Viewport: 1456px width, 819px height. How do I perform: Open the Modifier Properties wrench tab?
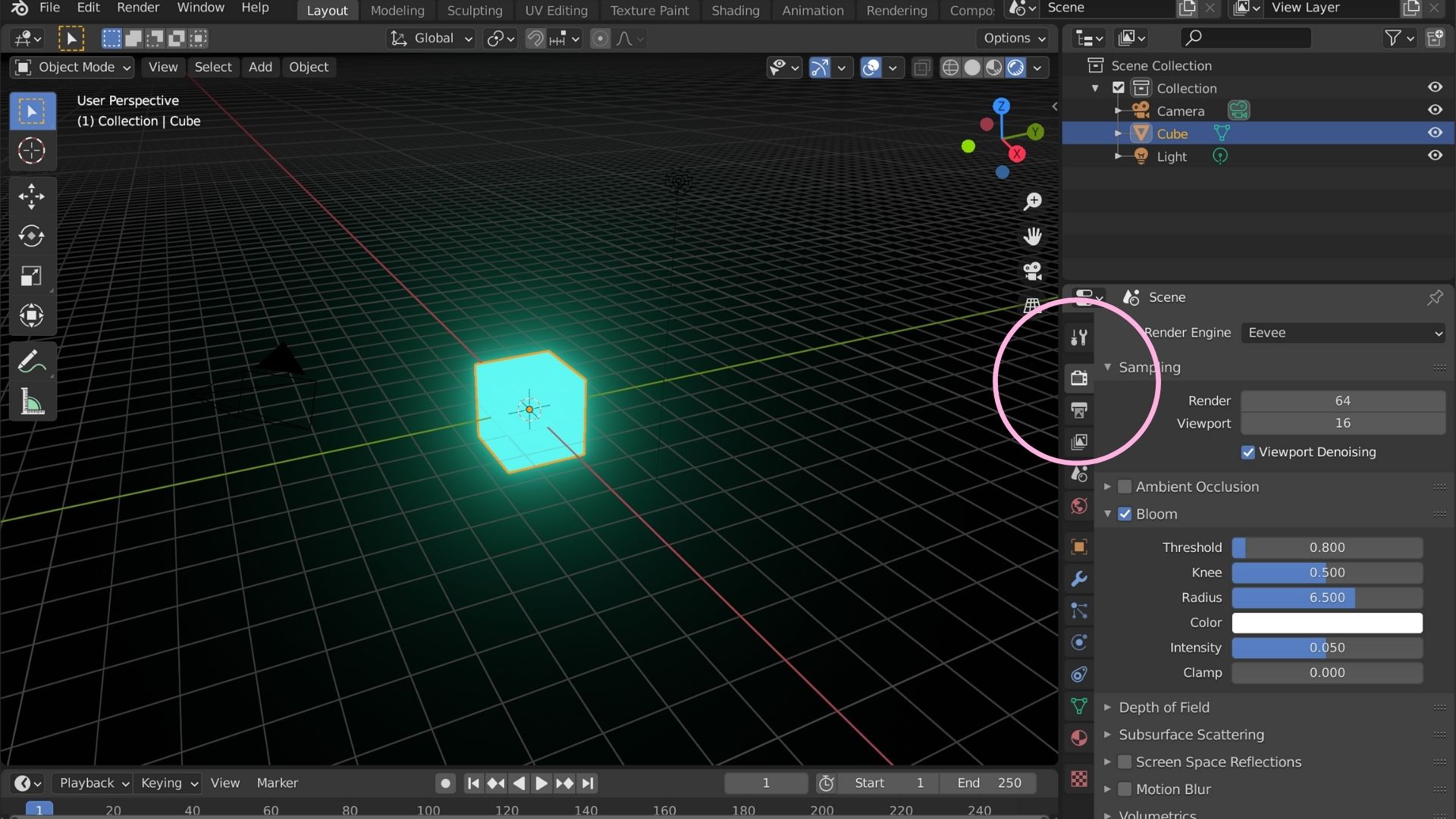click(x=1078, y=579)
